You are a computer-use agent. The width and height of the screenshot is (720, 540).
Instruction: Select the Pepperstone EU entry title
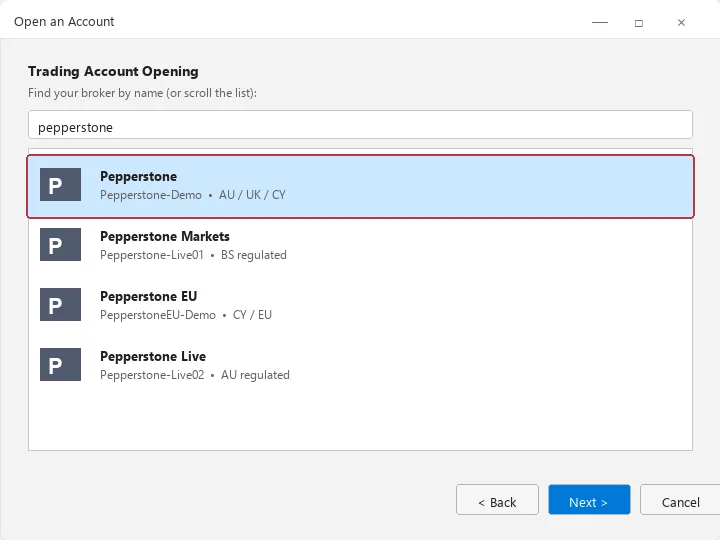[x=148, y=297]
